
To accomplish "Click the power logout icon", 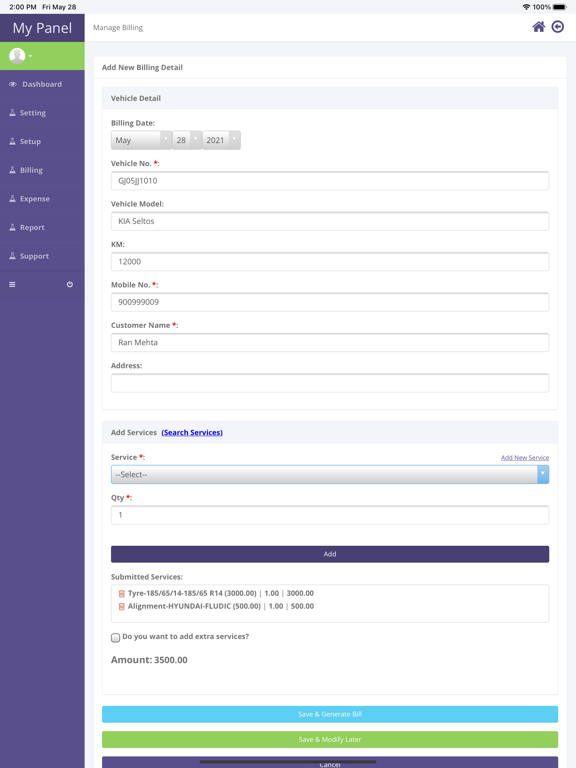I will (70, 285).
